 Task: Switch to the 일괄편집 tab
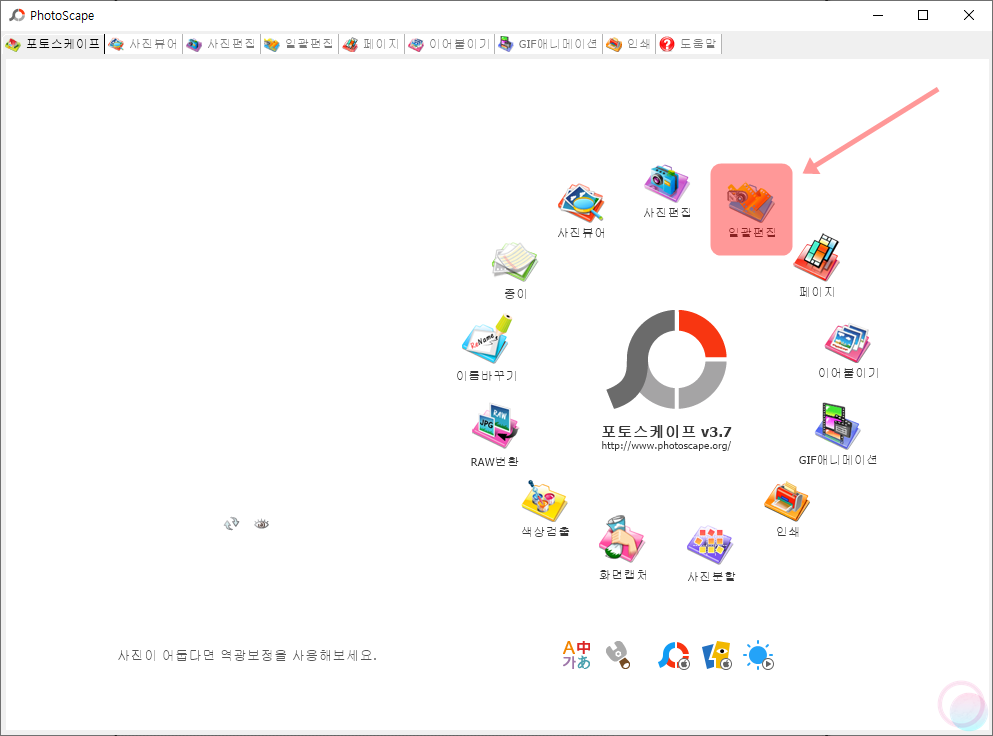point(299,44)
